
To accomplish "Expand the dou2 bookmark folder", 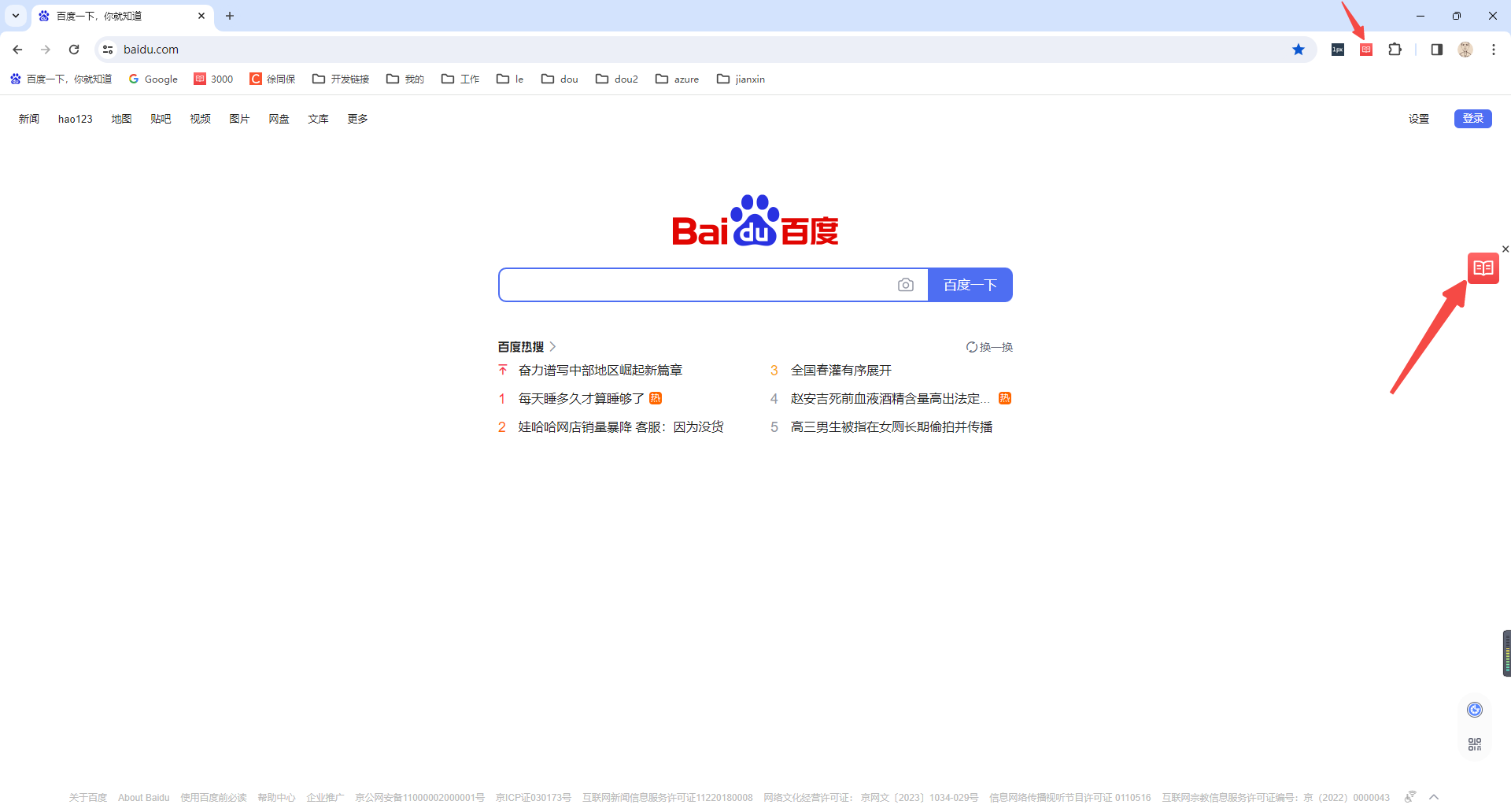I will point(617,79).
